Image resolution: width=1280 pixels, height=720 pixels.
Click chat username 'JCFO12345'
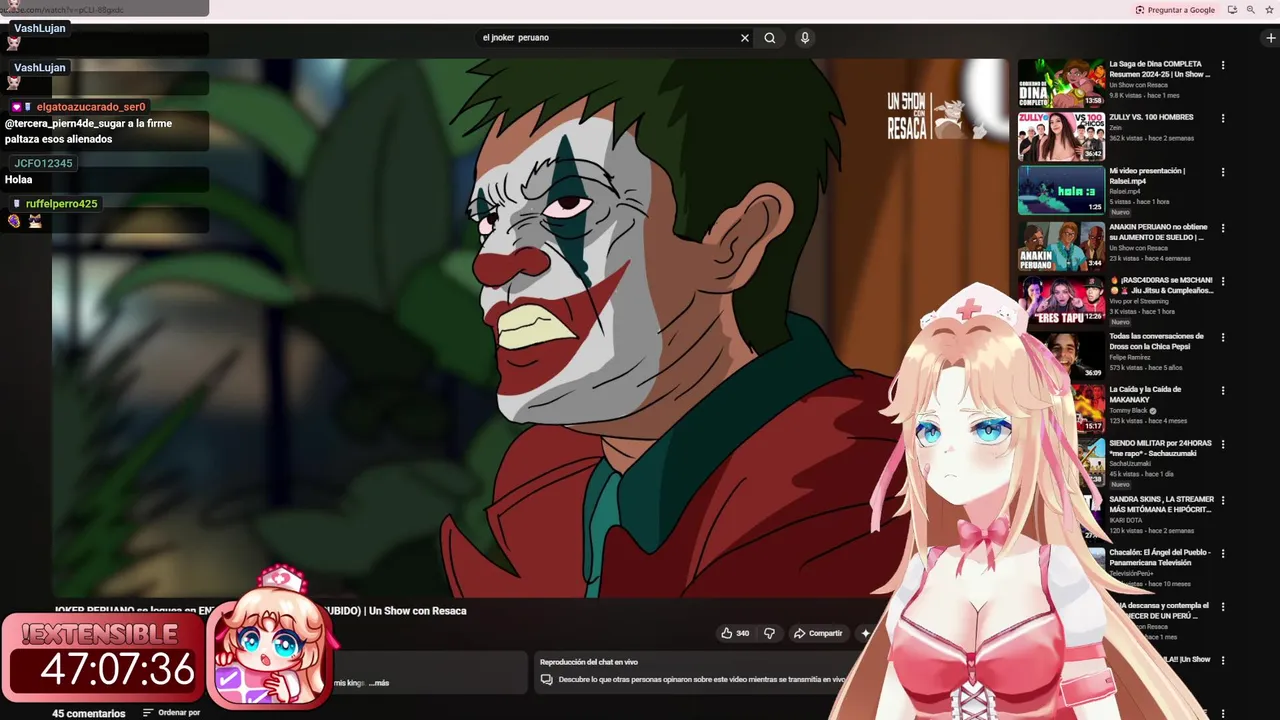click(x=43, y=163)
